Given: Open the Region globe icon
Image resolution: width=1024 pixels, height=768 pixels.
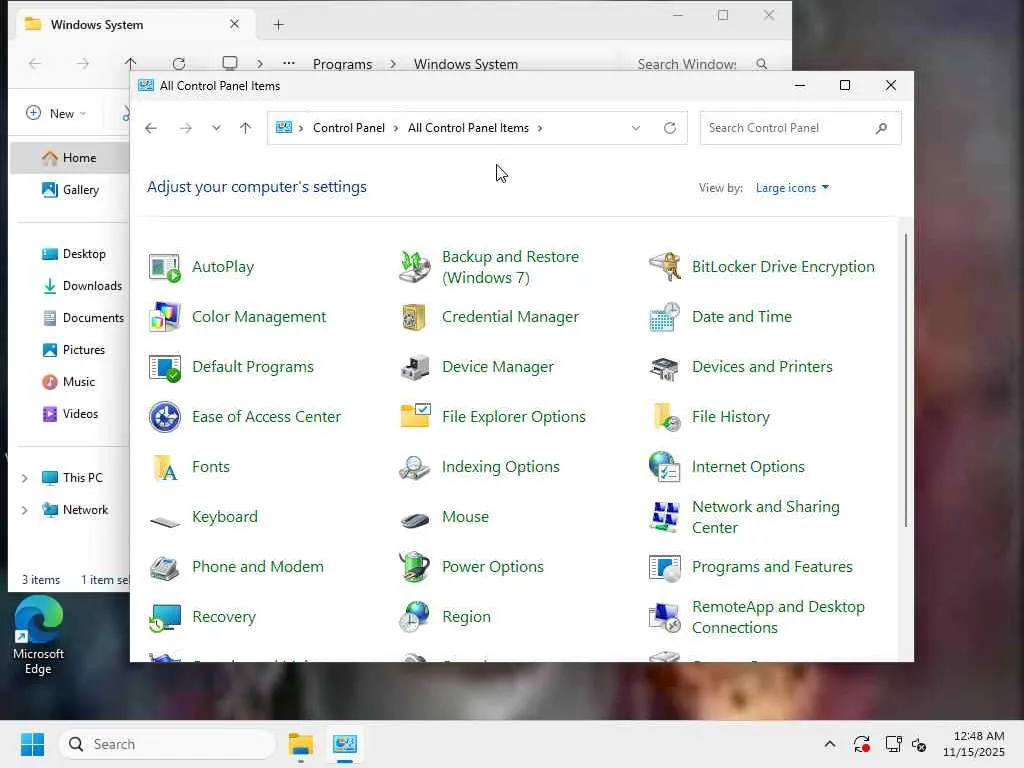Looking at the screenshot, I should [415, 617].
